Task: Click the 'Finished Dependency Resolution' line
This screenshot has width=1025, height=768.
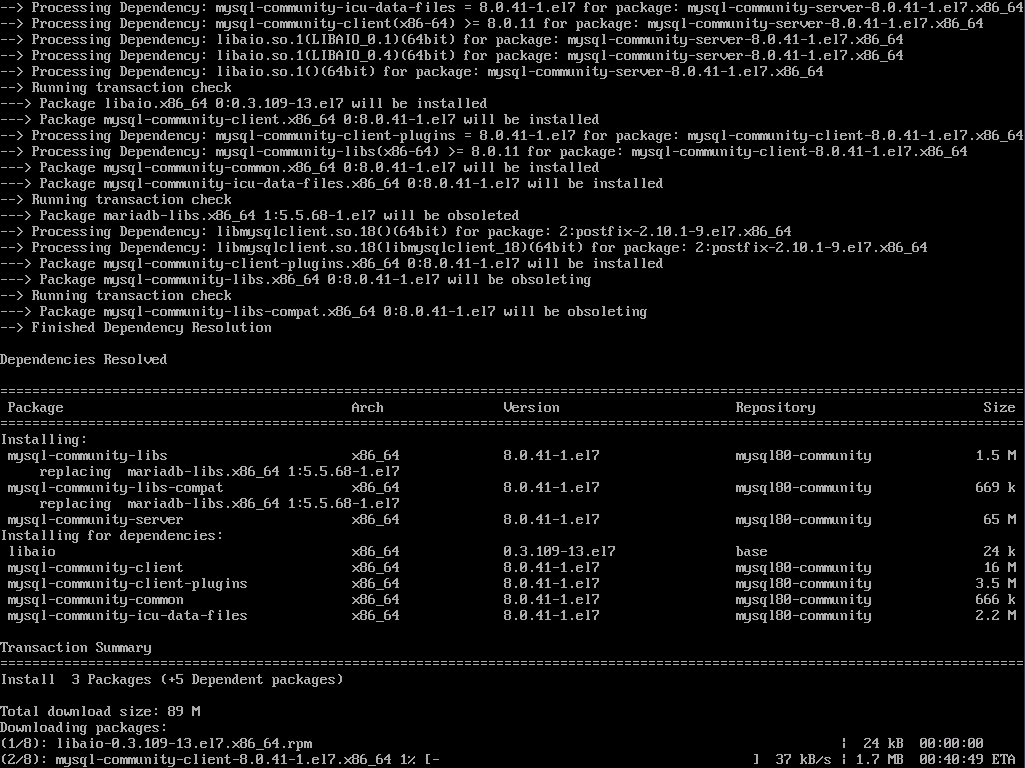Action: (x=136, y=327)
